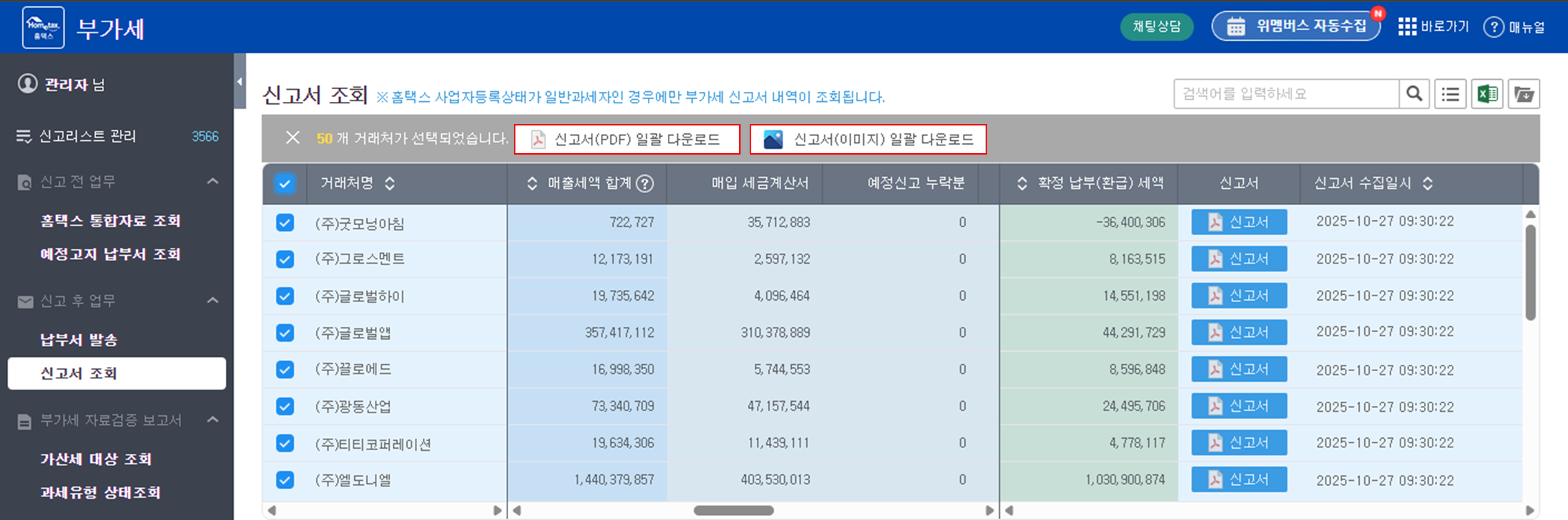1568x520 pixels.
Task: Sort by 신고서 수집일시 column arrows
Action: coord(1428,184)
